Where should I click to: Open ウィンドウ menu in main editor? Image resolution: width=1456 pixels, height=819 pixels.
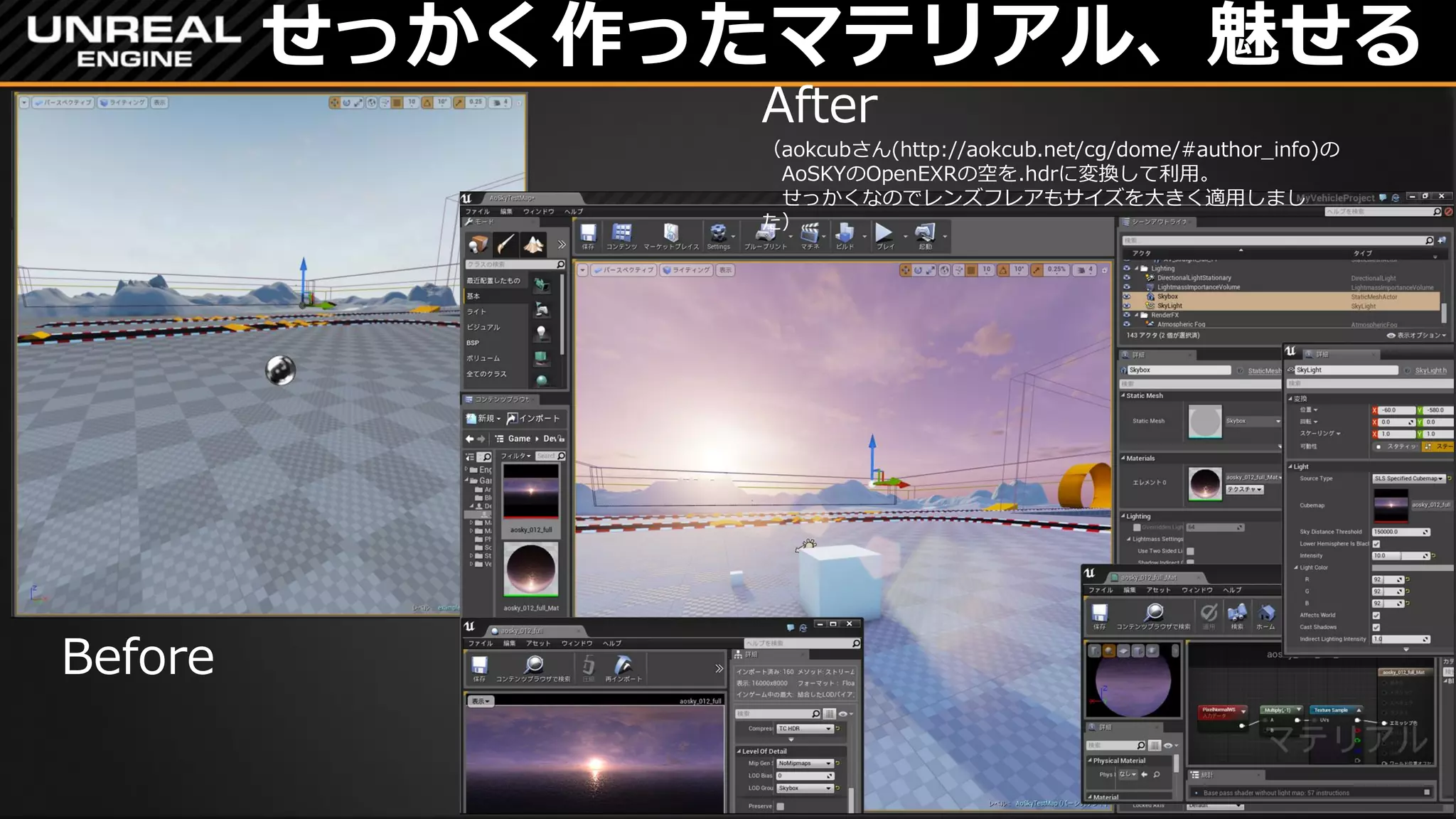pyautogui.click(x=538, y=212)
